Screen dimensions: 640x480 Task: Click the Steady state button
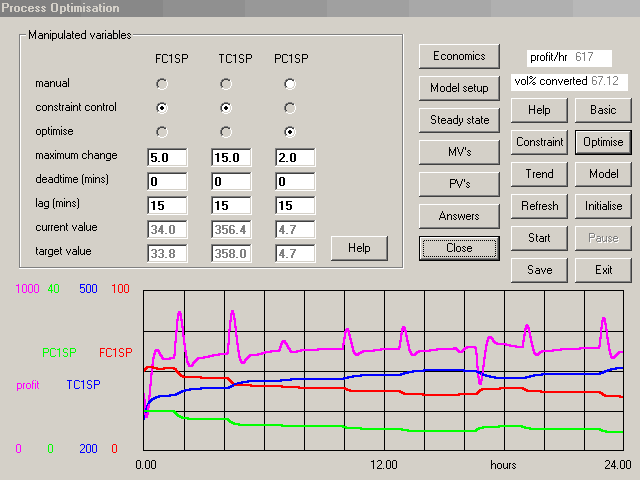click(x=459, y=120)
